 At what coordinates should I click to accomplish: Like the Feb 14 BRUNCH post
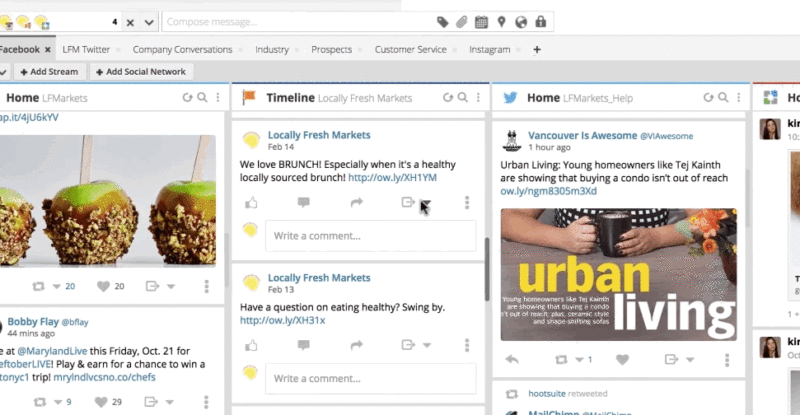(x=251, y=203)
